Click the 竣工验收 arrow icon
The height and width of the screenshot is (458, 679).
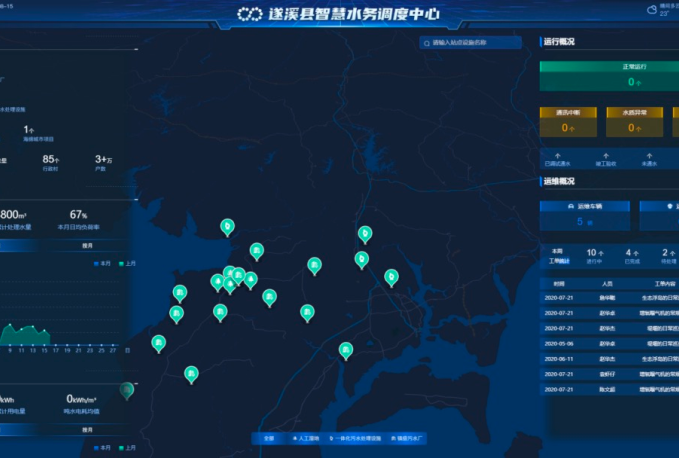coord(605,155)
